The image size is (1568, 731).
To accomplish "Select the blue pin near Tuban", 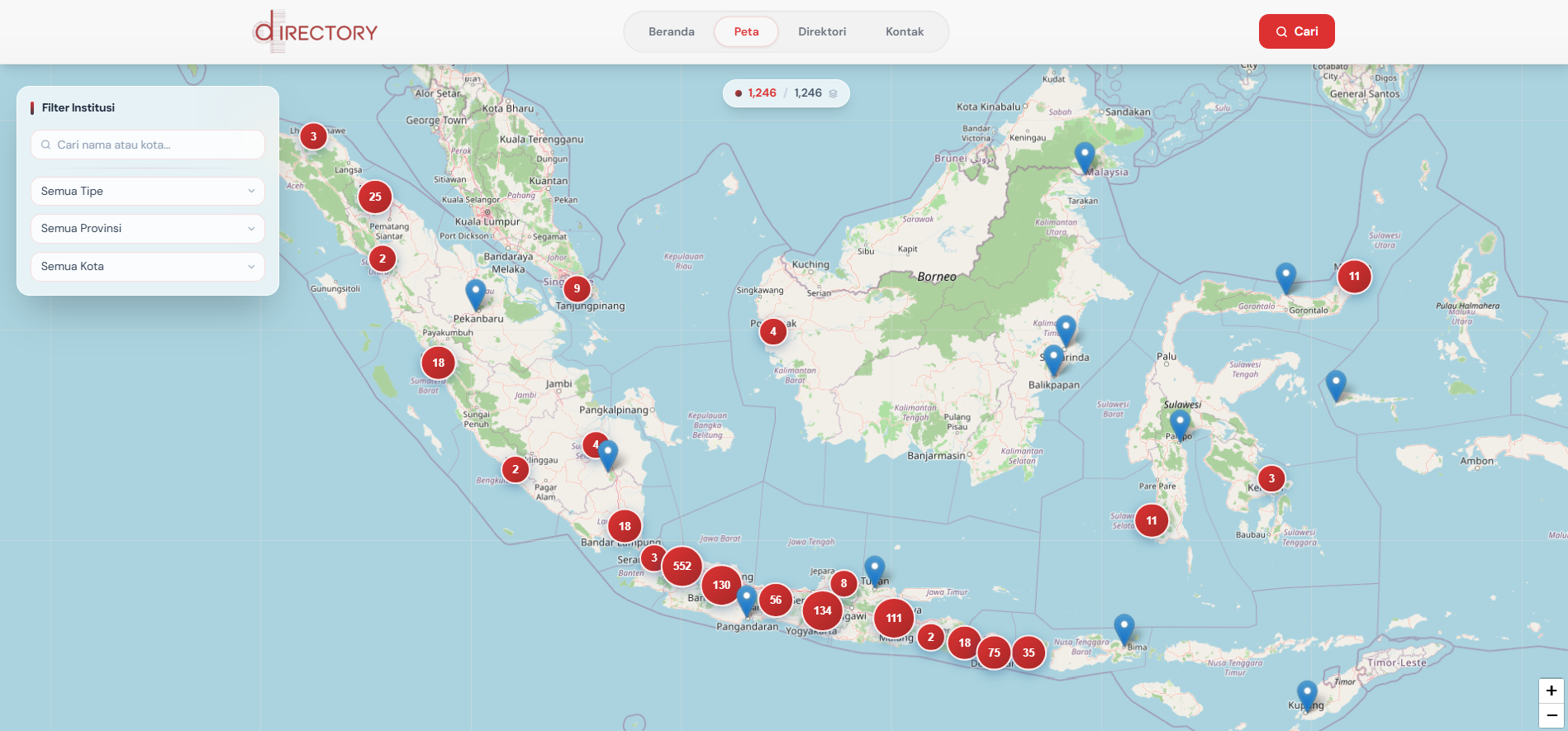I will (875, 572).
